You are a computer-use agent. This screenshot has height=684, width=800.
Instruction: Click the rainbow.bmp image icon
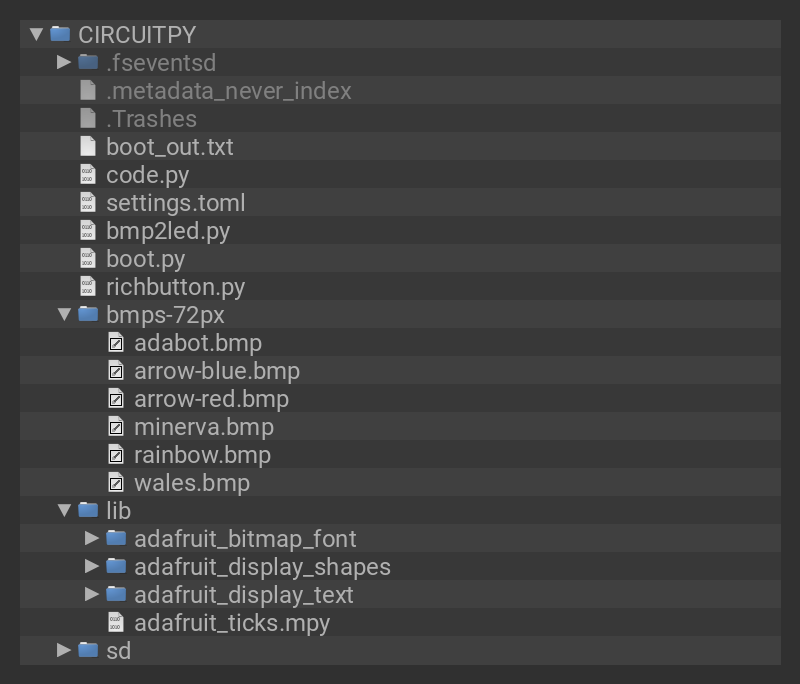116,455
